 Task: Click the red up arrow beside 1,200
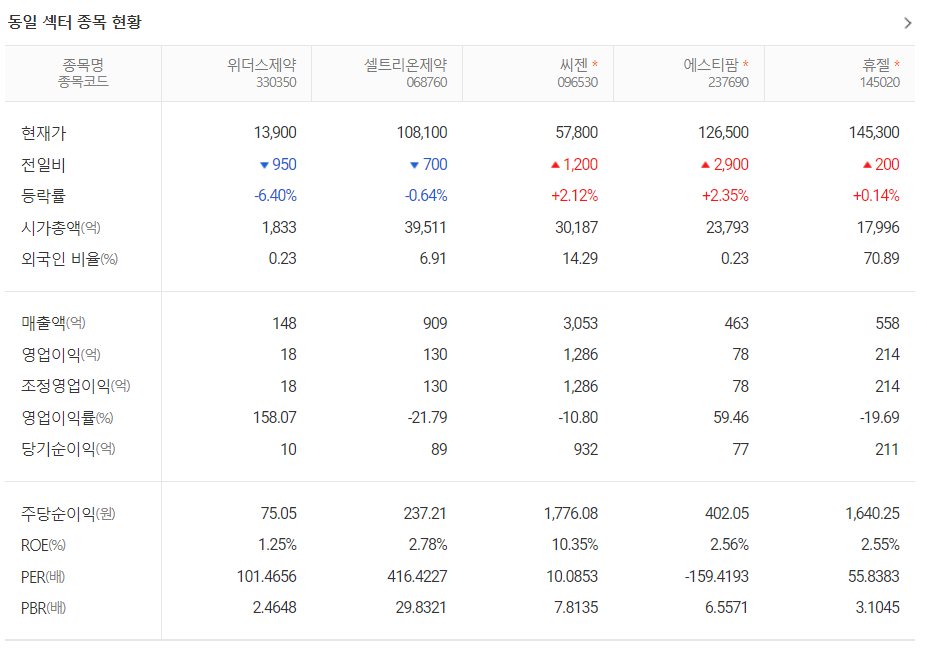coord(555,165)
